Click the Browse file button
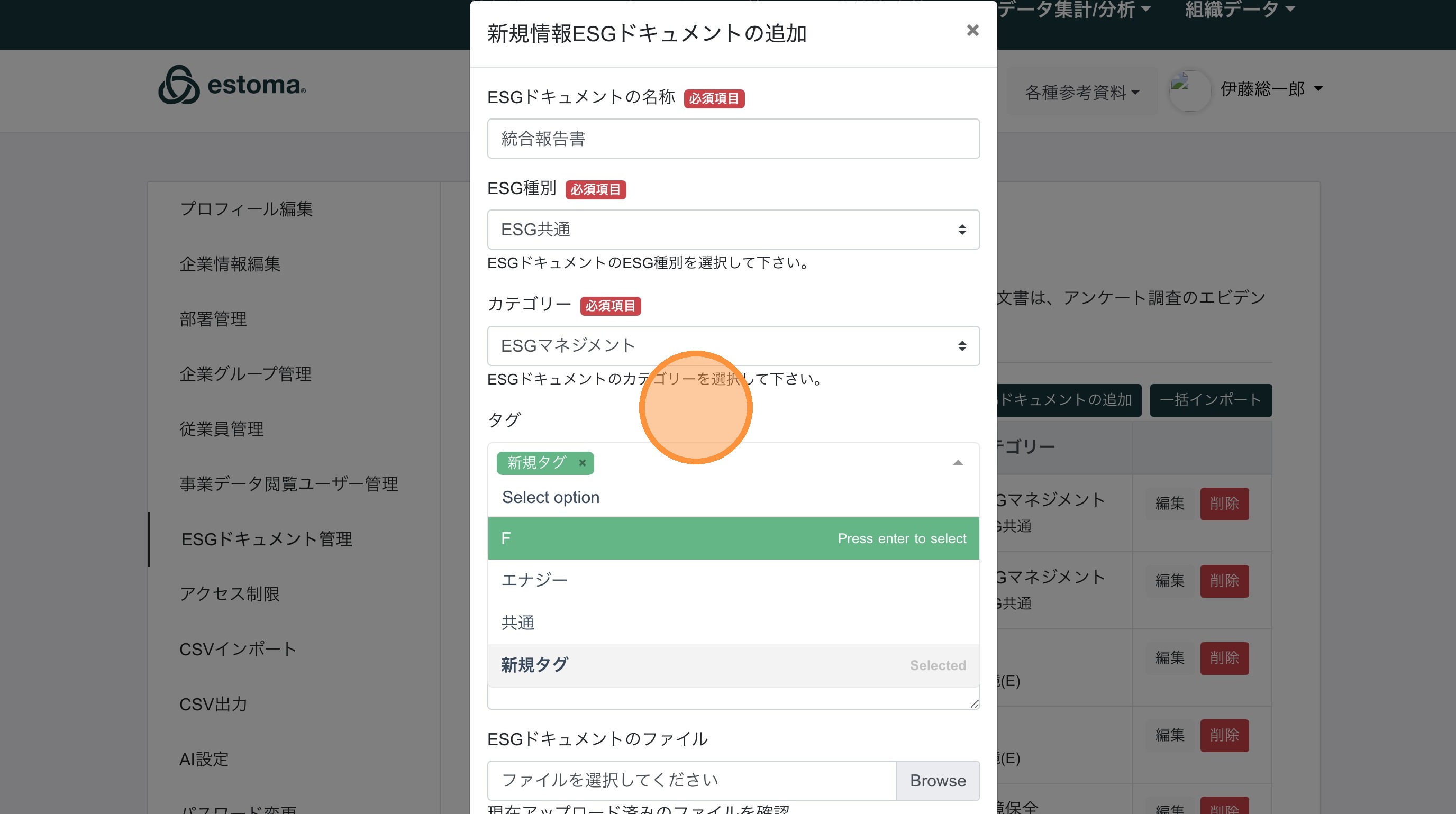 pos(938,780)
